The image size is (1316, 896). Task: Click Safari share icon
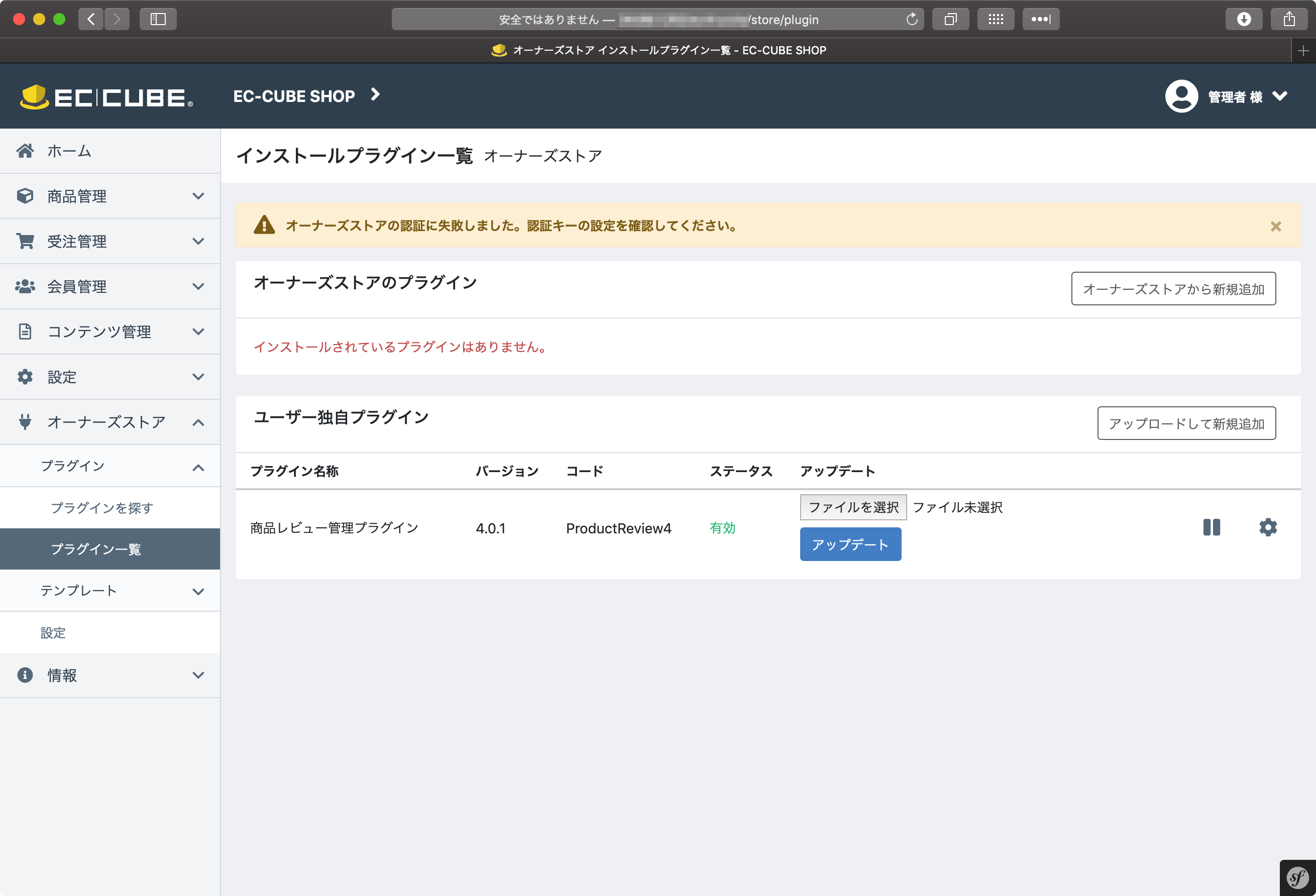point(1289,19)
